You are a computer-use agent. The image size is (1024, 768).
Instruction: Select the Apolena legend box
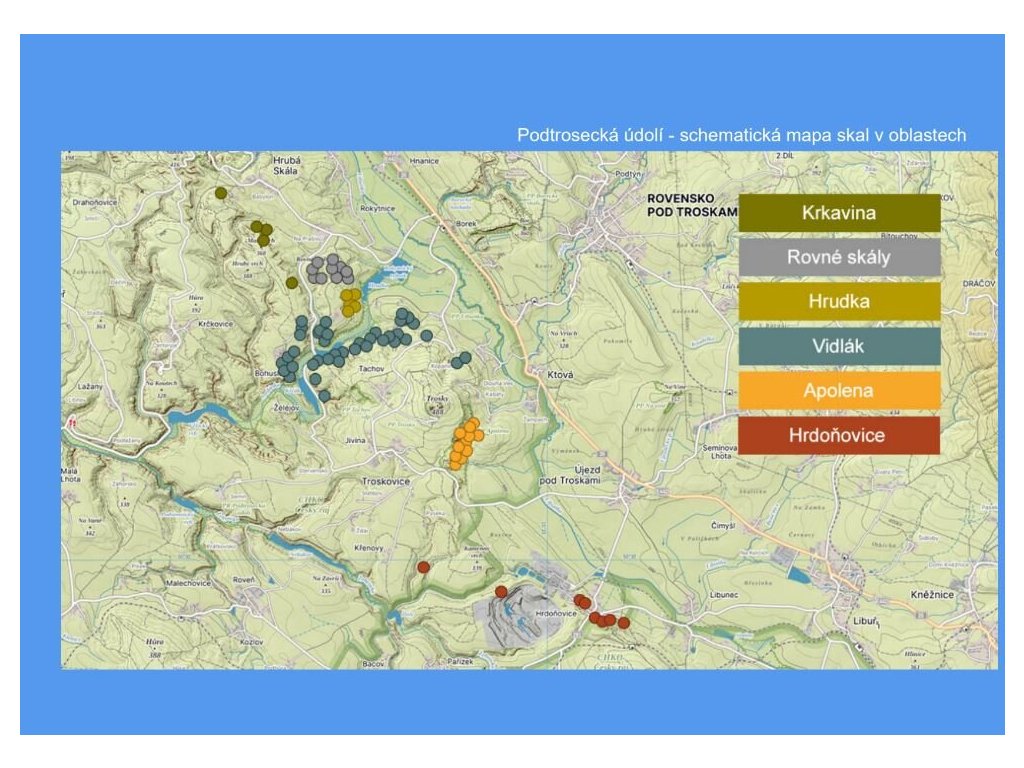tap(839, 391)
